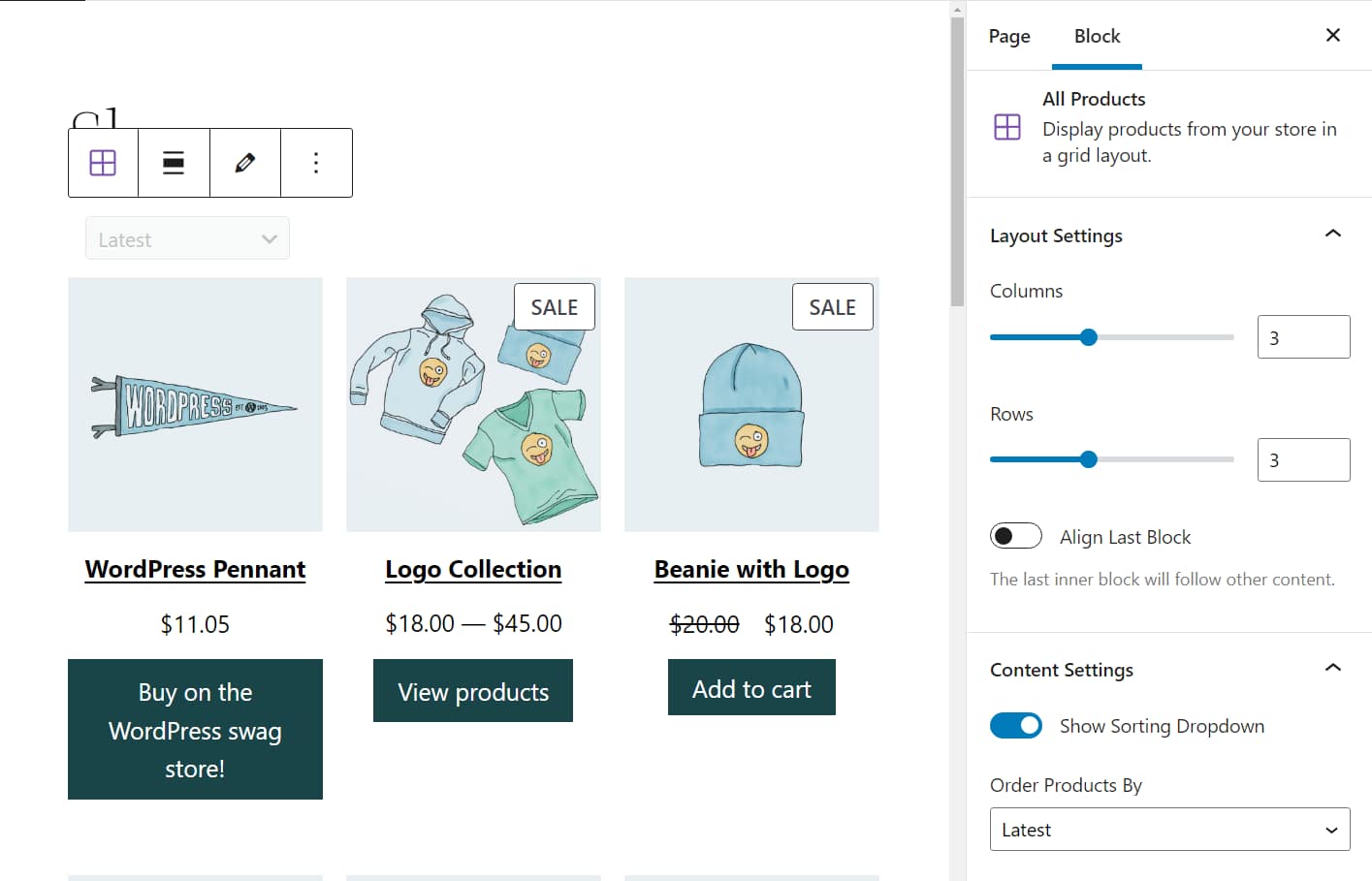
Task: Click the pencil edit icon in block toolbar
Action: pos(245,163)
